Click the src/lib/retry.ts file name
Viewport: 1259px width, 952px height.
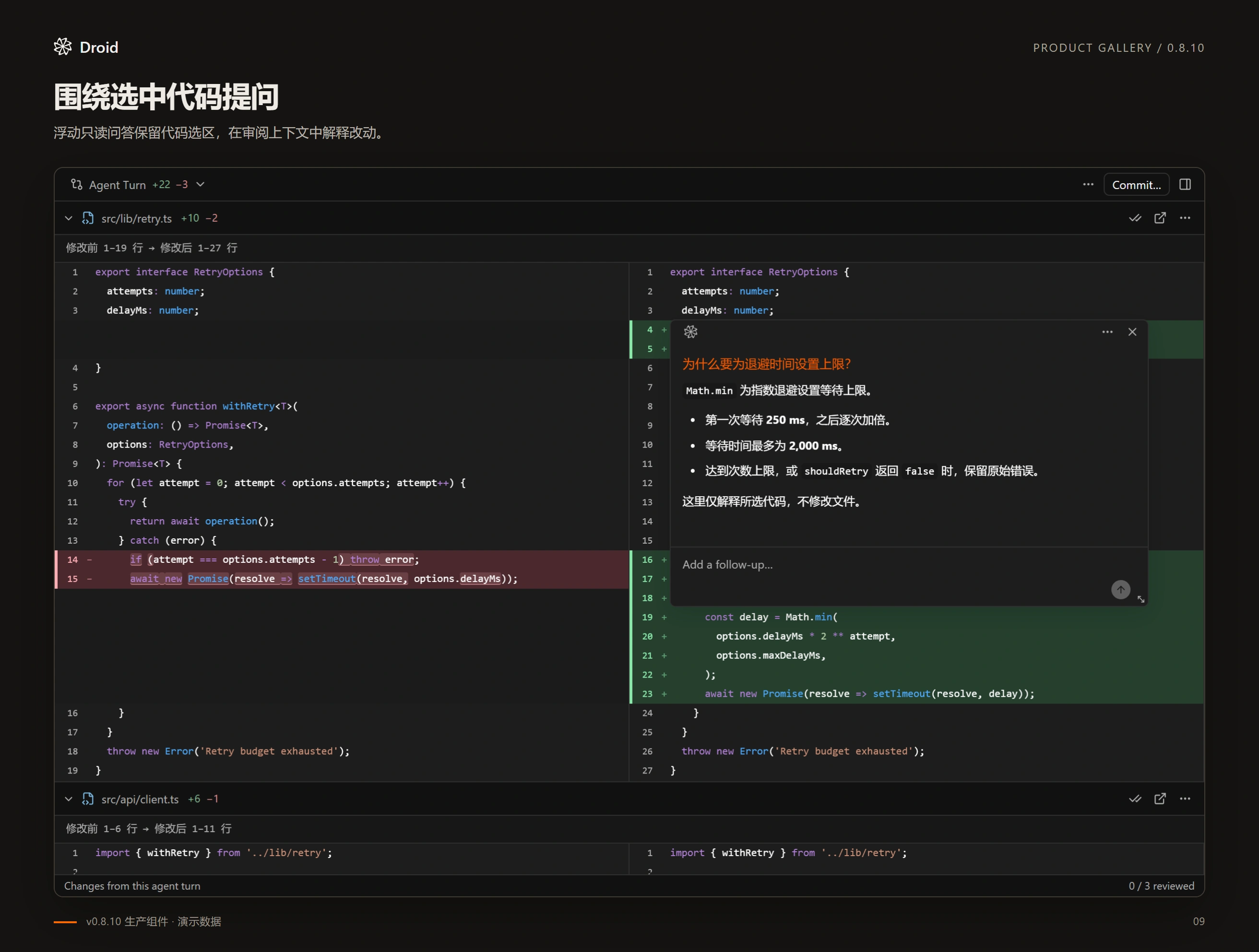tap(137, 219)
